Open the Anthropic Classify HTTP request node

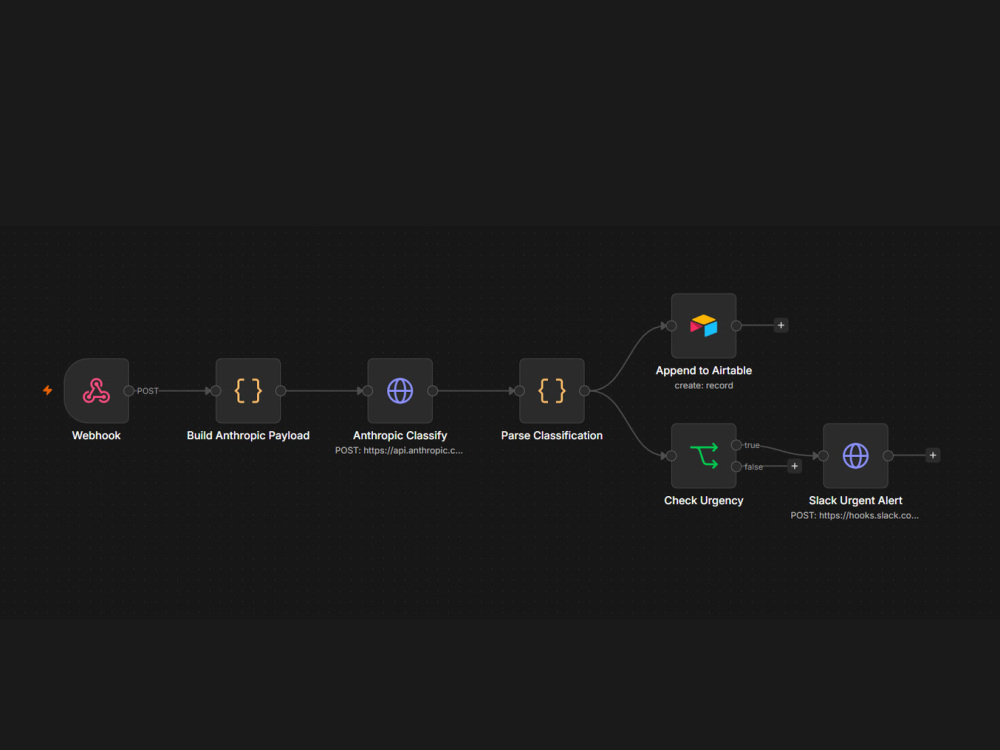pos(400,390)
